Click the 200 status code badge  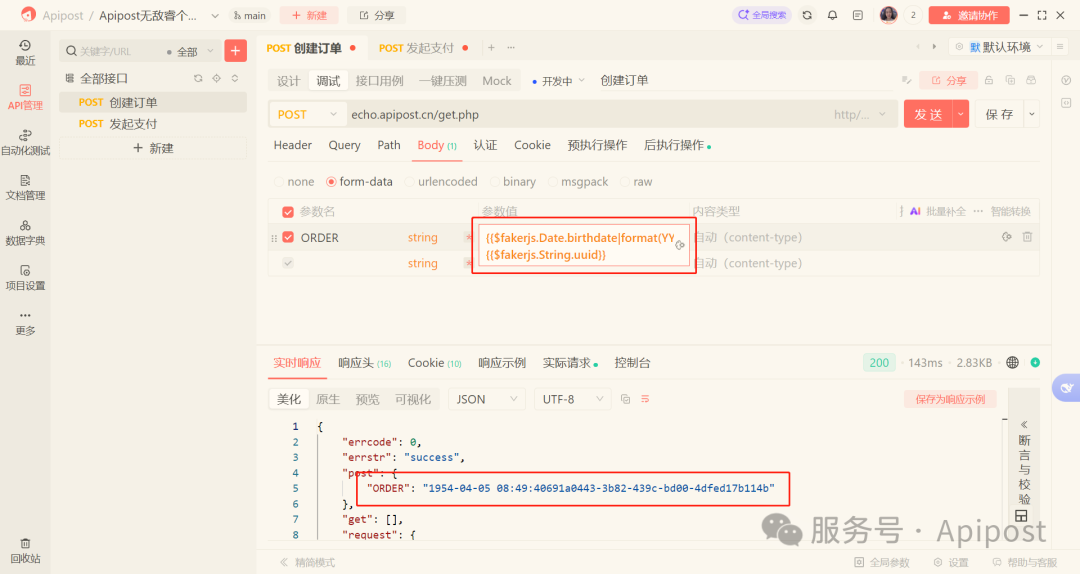tap(879, 362)
